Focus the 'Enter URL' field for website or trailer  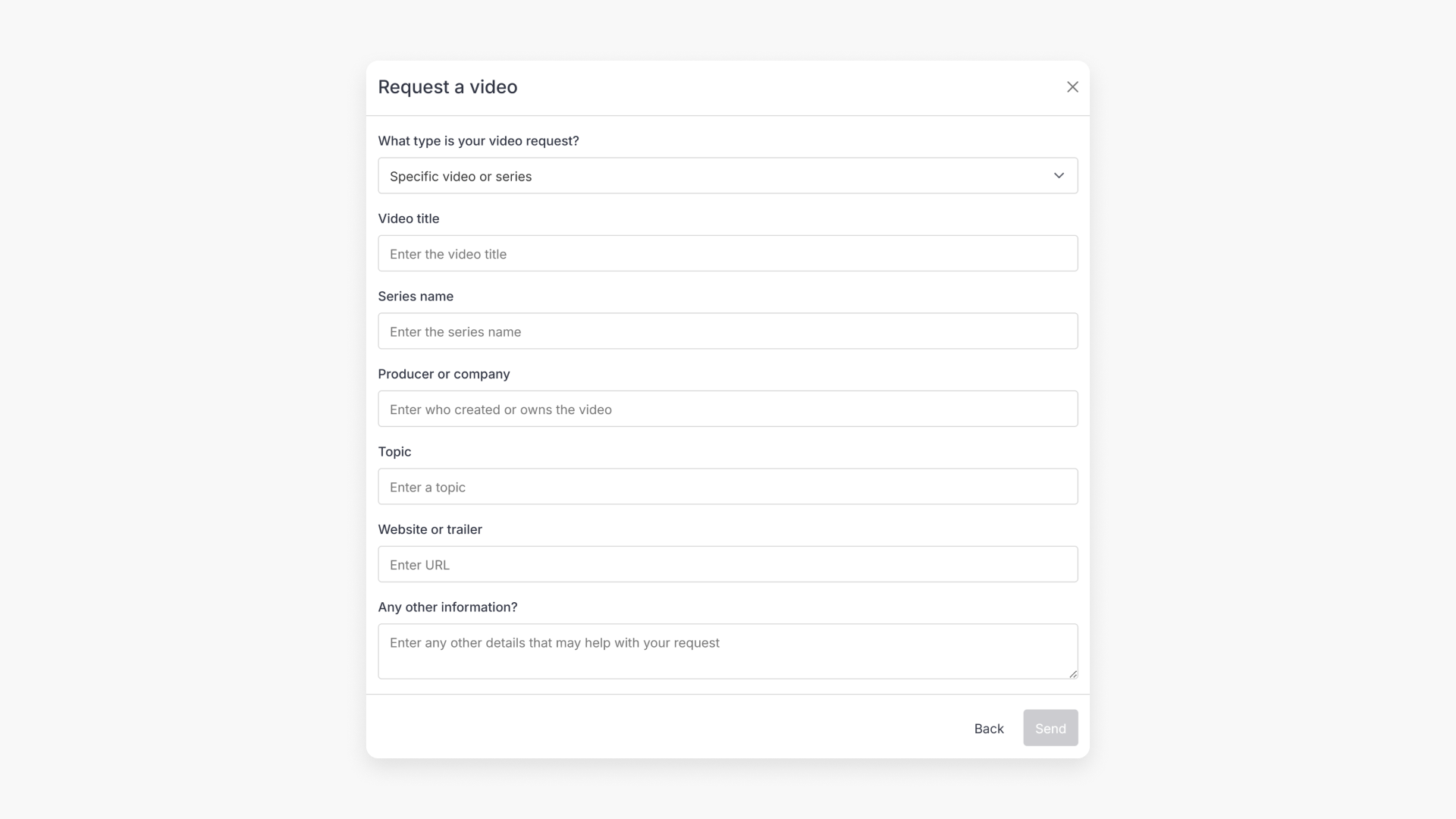click(x=727, y=564)
